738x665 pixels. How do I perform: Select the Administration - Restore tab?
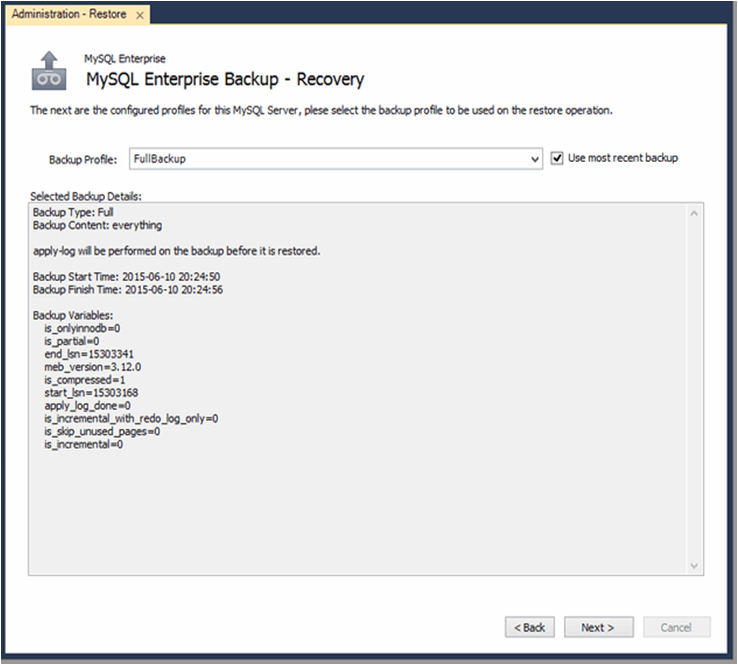coord(67,15)
